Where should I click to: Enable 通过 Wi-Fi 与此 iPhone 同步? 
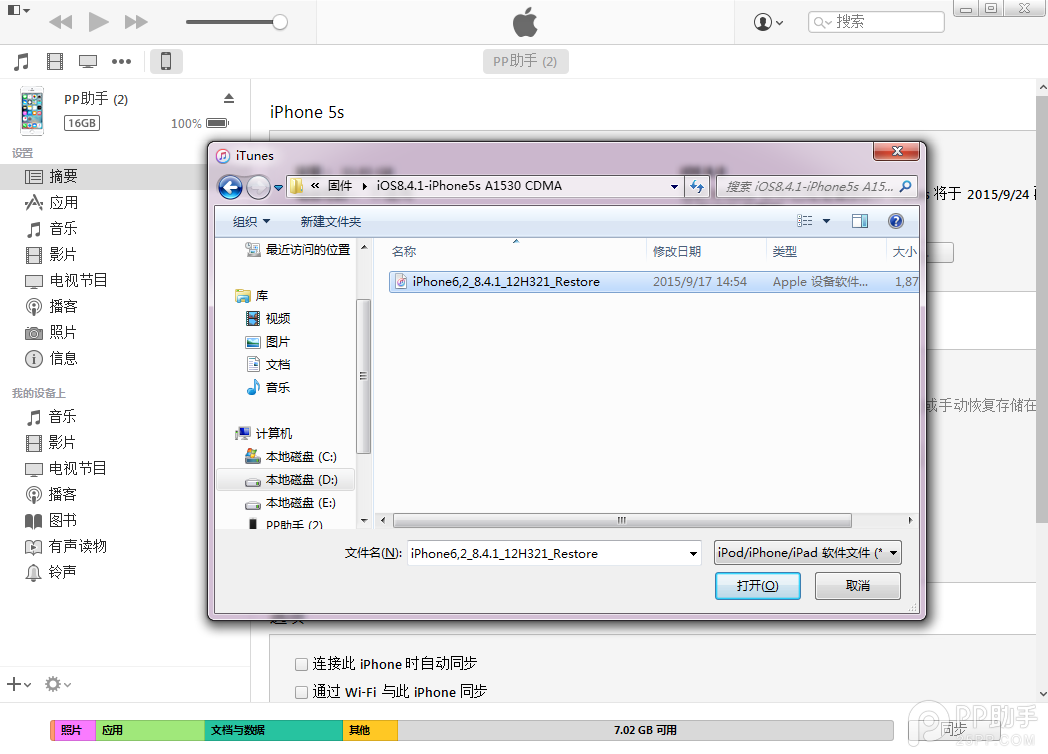[x=301, y=691]
